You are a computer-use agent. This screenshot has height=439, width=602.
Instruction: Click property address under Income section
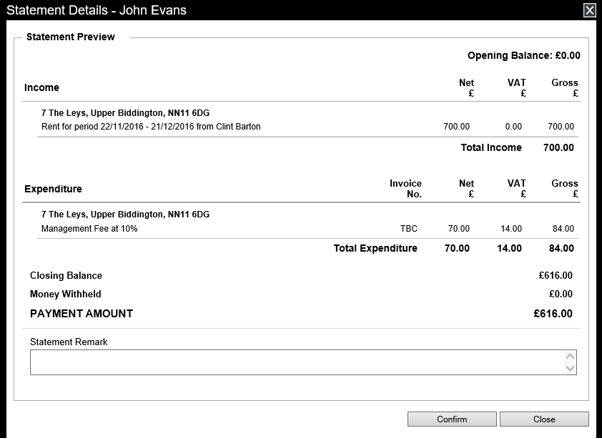126,113
